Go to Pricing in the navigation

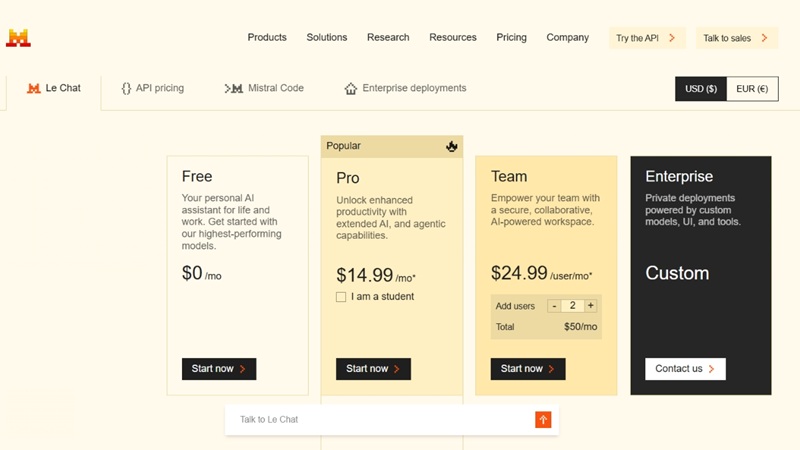coord(511,37)
